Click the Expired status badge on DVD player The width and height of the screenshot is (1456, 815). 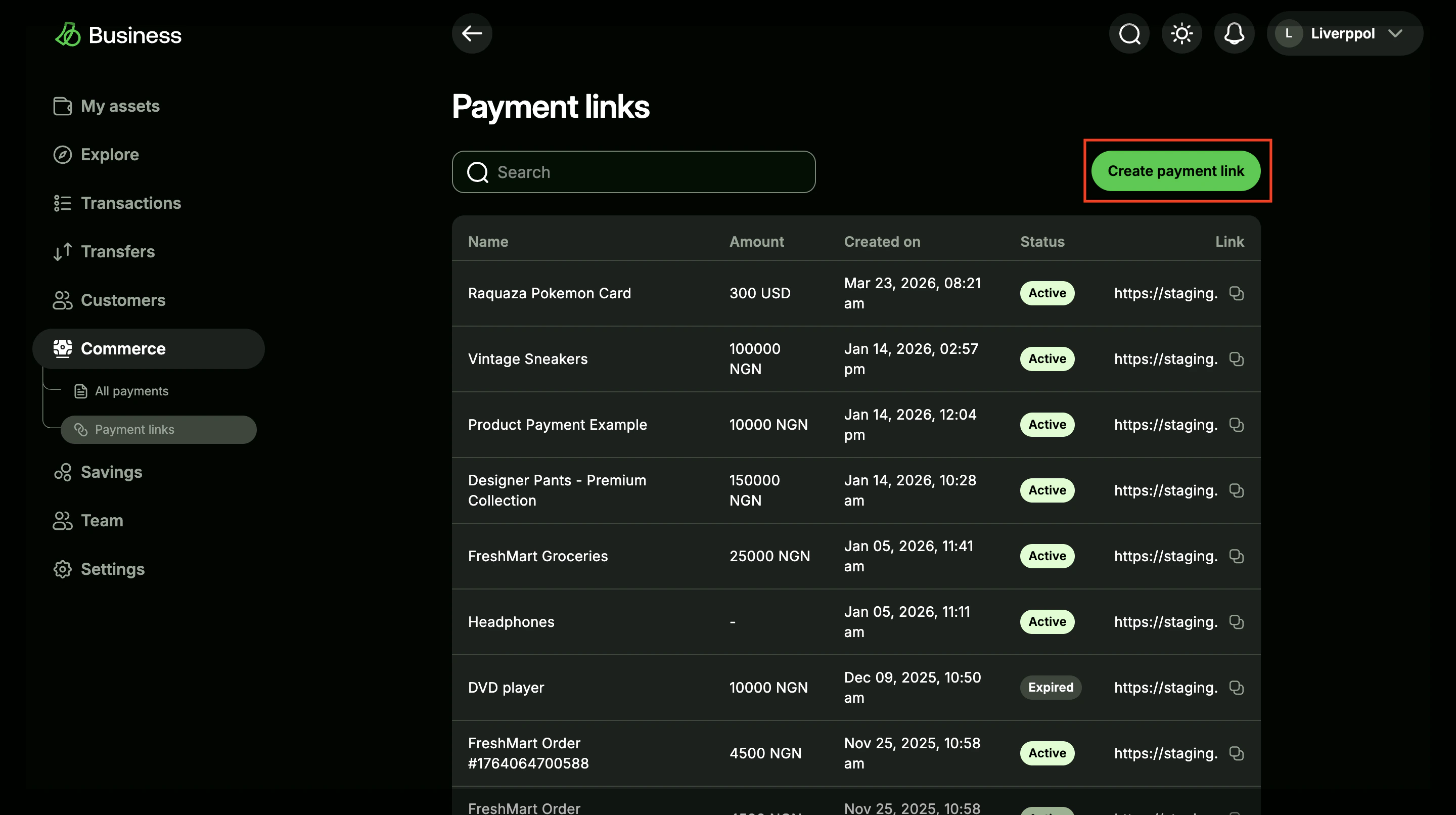(1050, 688)
